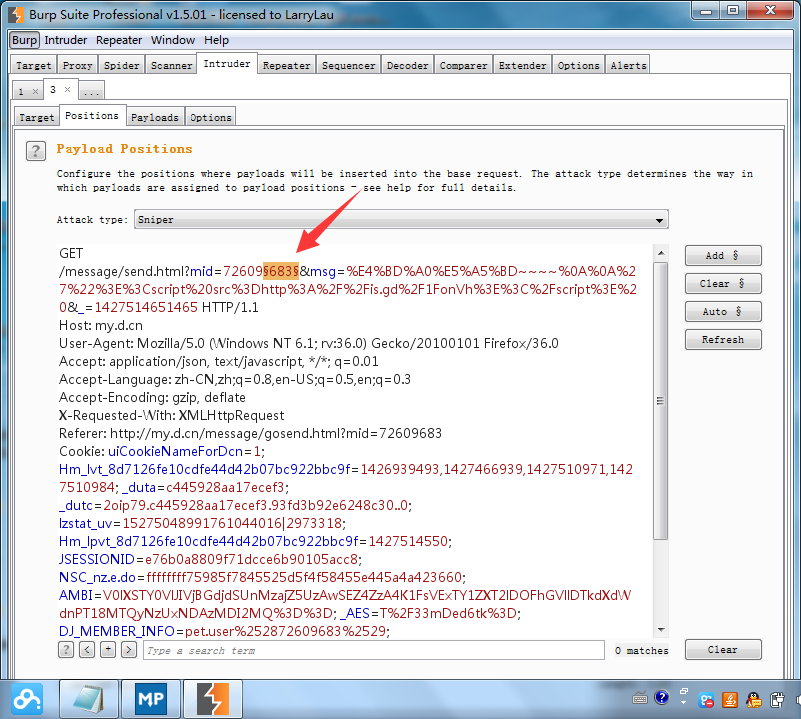Open Burp Suite taskbar icon
Image resolution: width=801 pixels, height=719 pixels.
213,699
